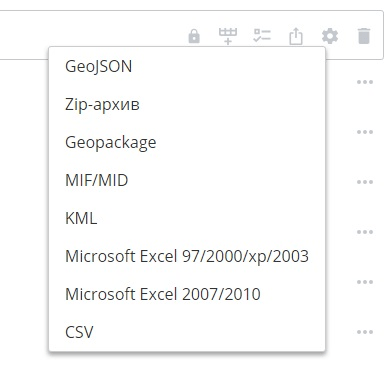Choose Geopackage export option
Viewport: 392px width, 372px height.
187,142
